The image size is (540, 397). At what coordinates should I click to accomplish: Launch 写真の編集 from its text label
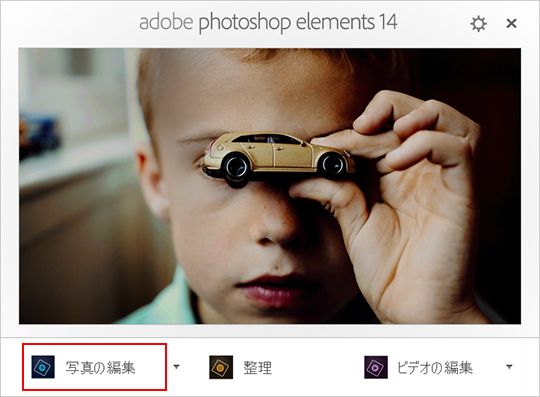[x=100, y=367]
